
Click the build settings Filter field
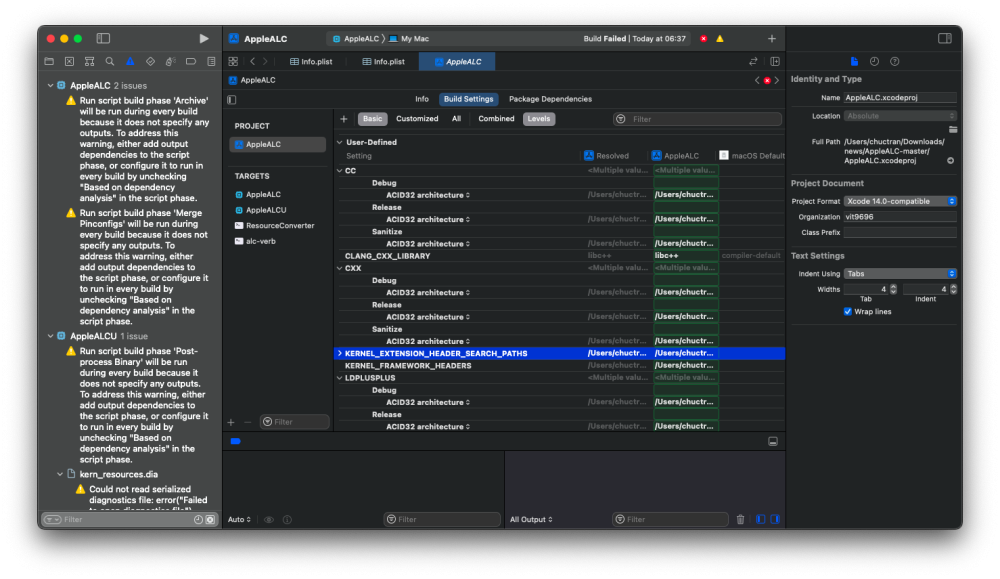coord(697,119)
